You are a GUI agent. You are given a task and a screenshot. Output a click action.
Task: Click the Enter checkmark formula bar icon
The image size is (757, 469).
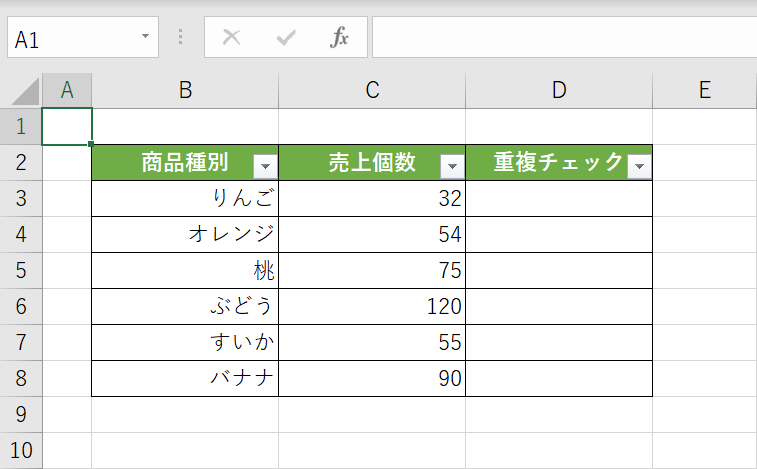tap(286, 38)
